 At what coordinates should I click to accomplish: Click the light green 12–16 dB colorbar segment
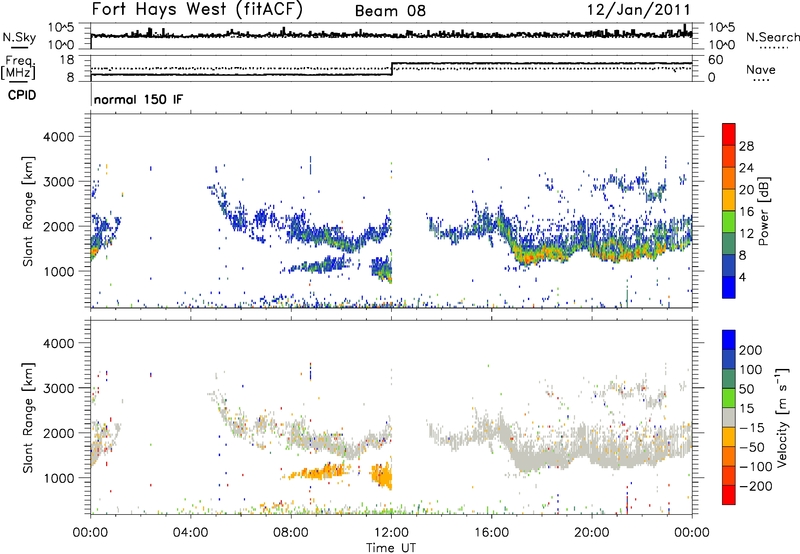(729, 221)
